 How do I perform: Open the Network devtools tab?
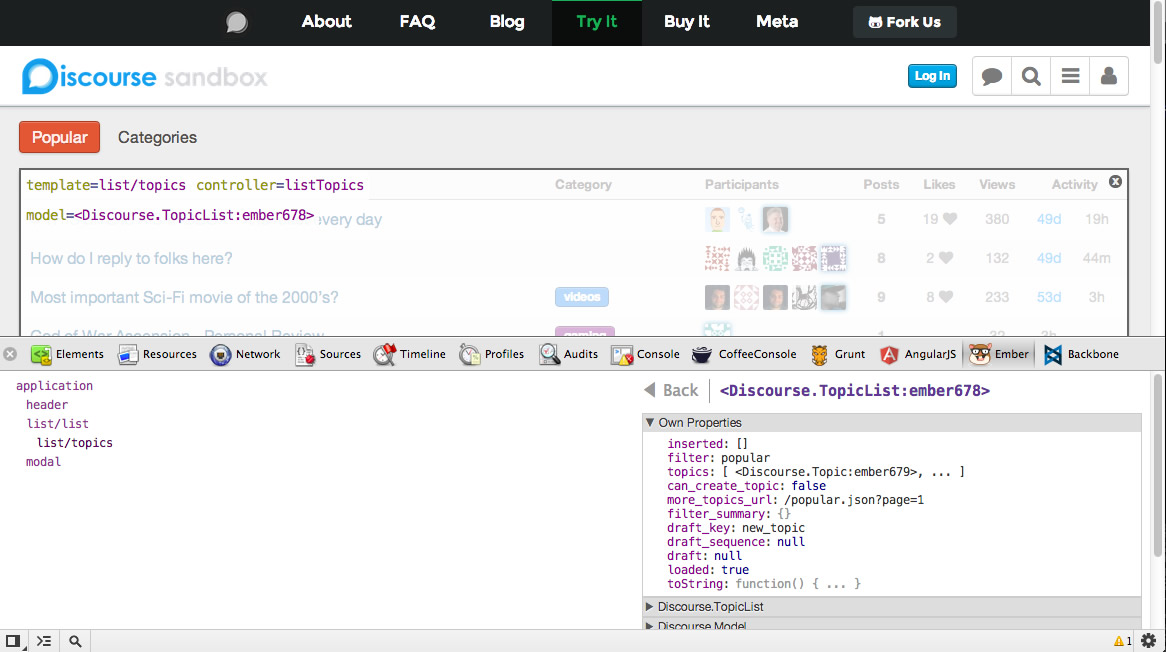point(246,354)
